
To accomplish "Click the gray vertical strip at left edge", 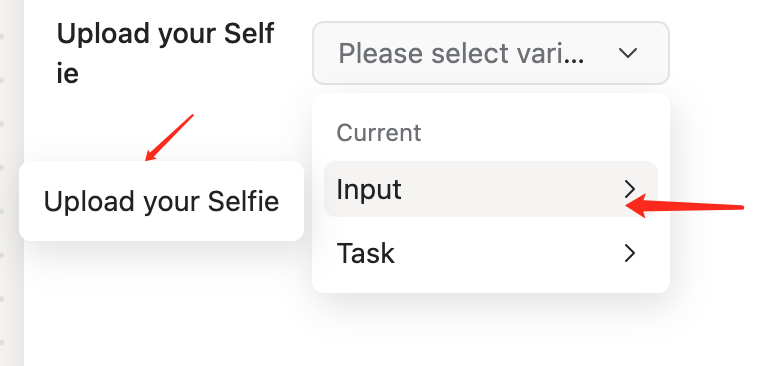I will [12, 183].
